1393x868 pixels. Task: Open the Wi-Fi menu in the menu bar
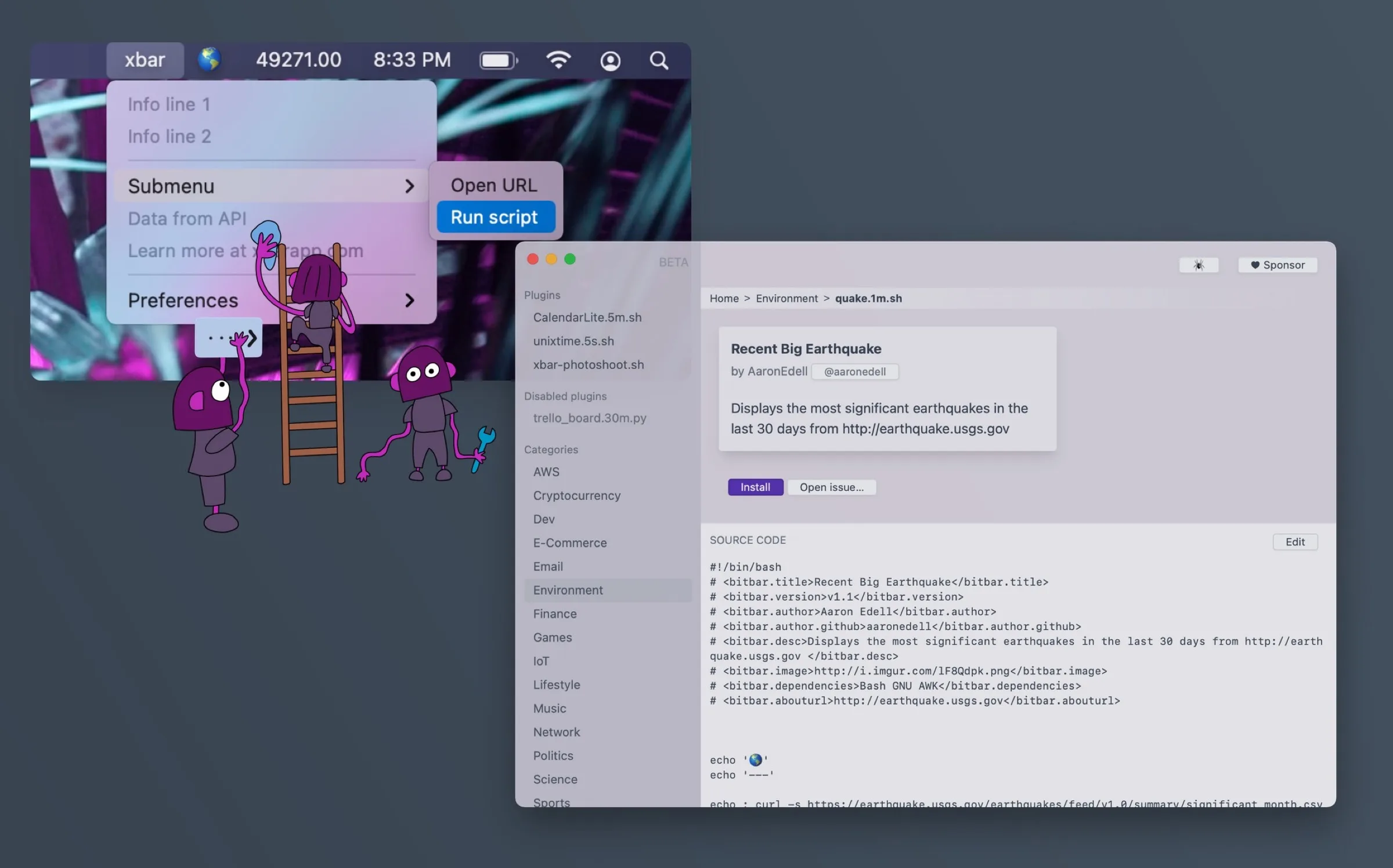tap(558, 60)
